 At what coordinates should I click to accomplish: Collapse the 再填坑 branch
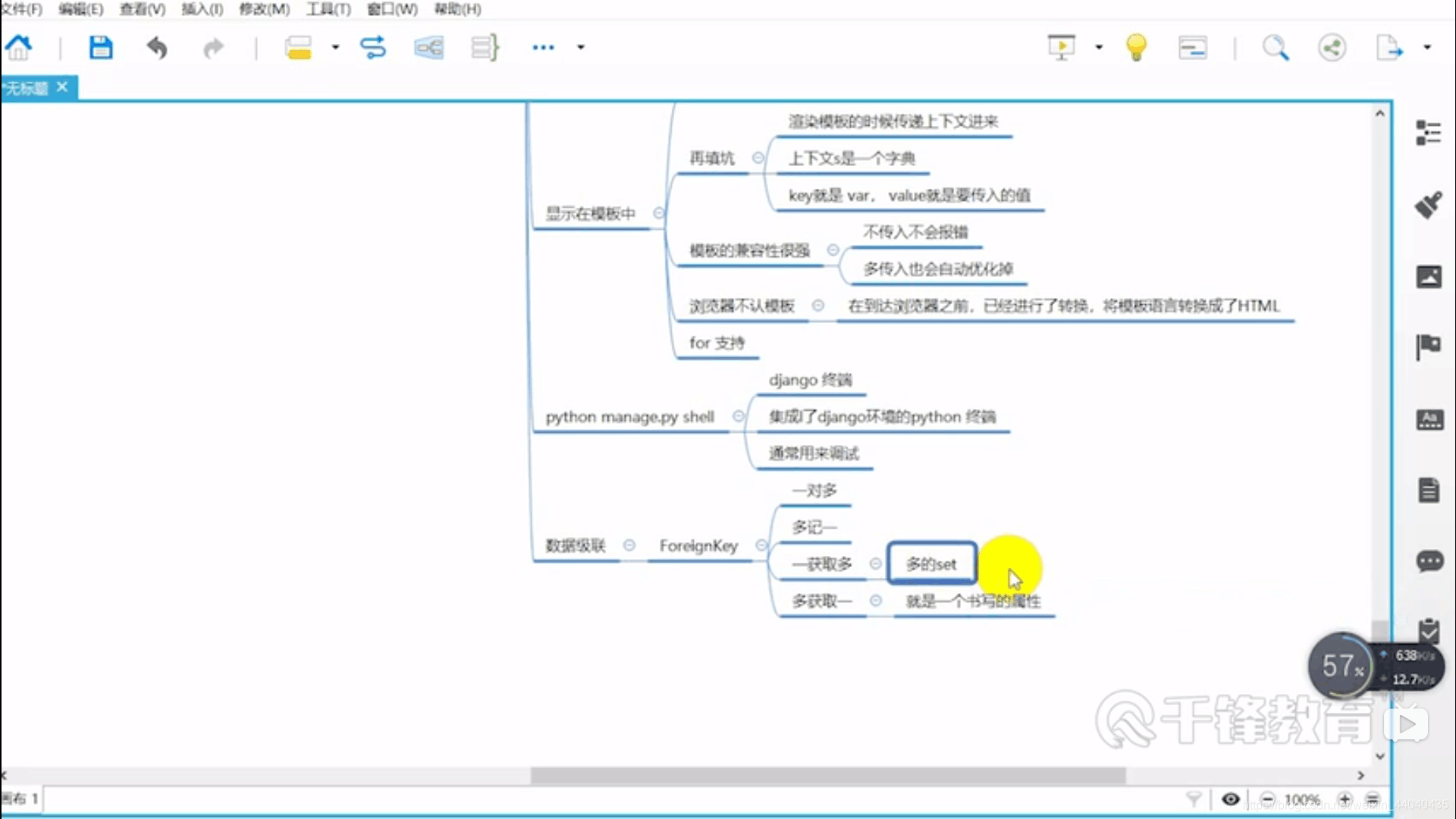(758, 158)
